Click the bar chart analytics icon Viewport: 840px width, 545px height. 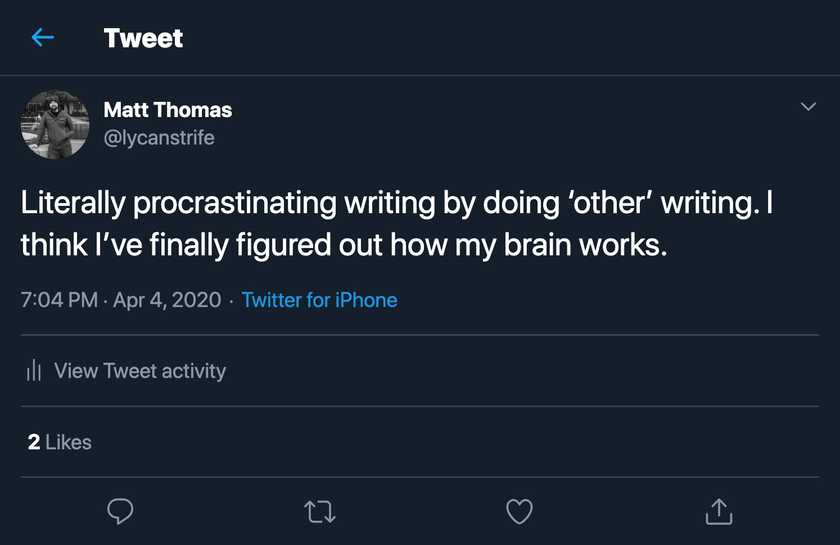tap(33, 371)
